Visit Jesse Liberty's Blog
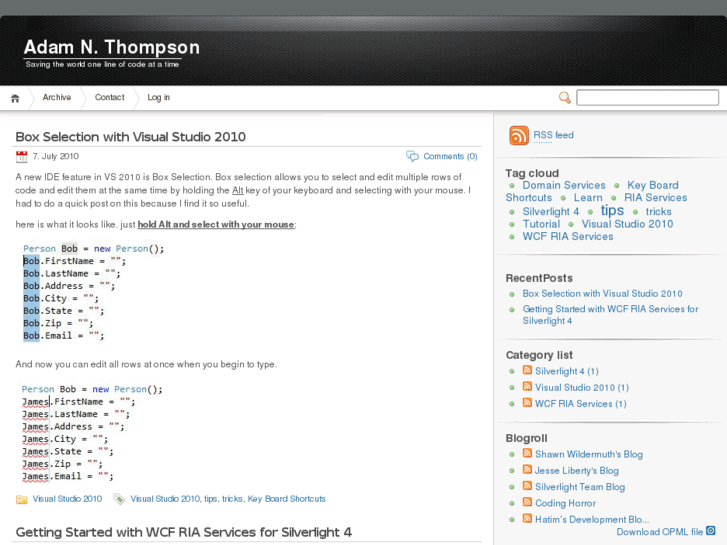The height and width of the screenshot is (545, 727). [x=577, y=470]
